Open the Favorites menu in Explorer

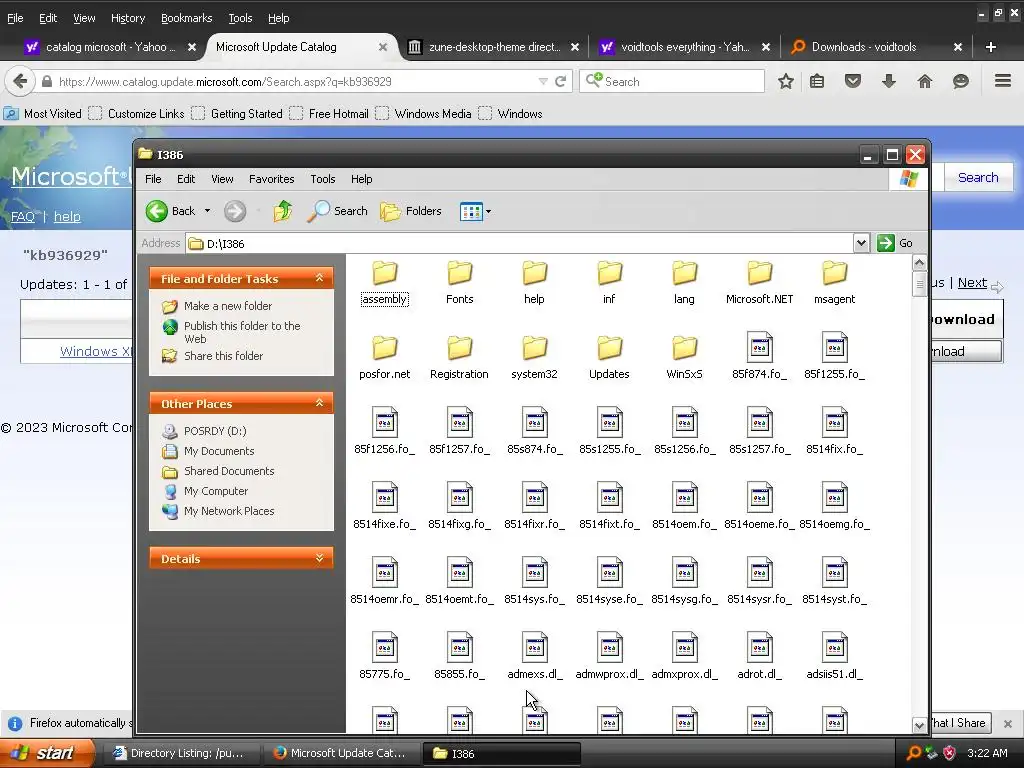pyautogui.click(x=271, y=179)
